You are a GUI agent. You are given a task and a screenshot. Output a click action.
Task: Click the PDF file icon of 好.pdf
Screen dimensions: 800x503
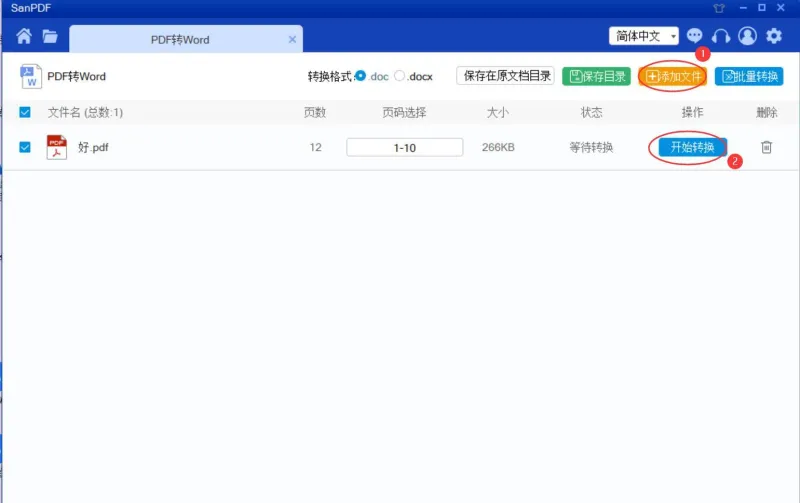[x=57, y=147]
